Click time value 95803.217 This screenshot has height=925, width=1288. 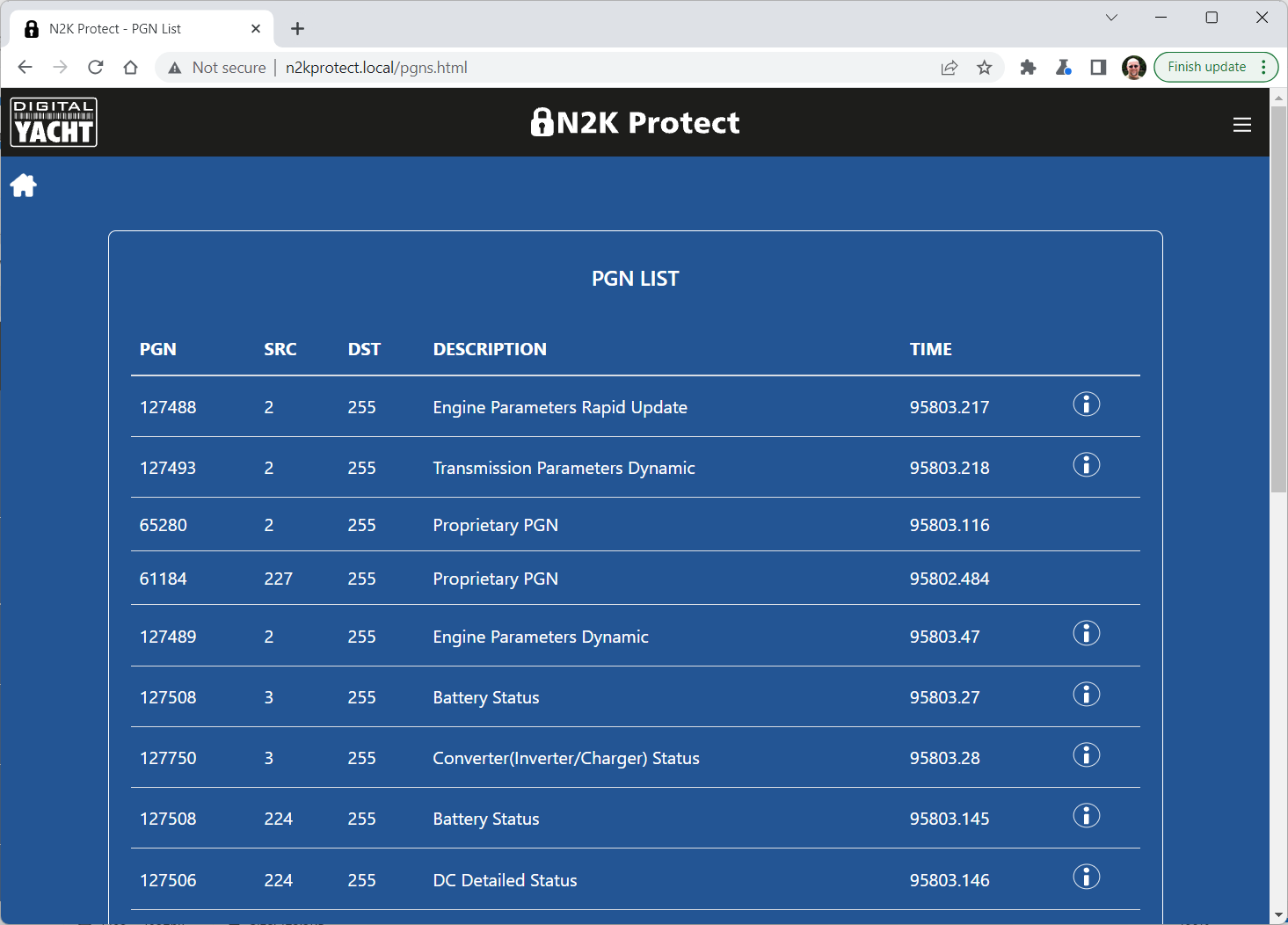[x=950, y=407]
